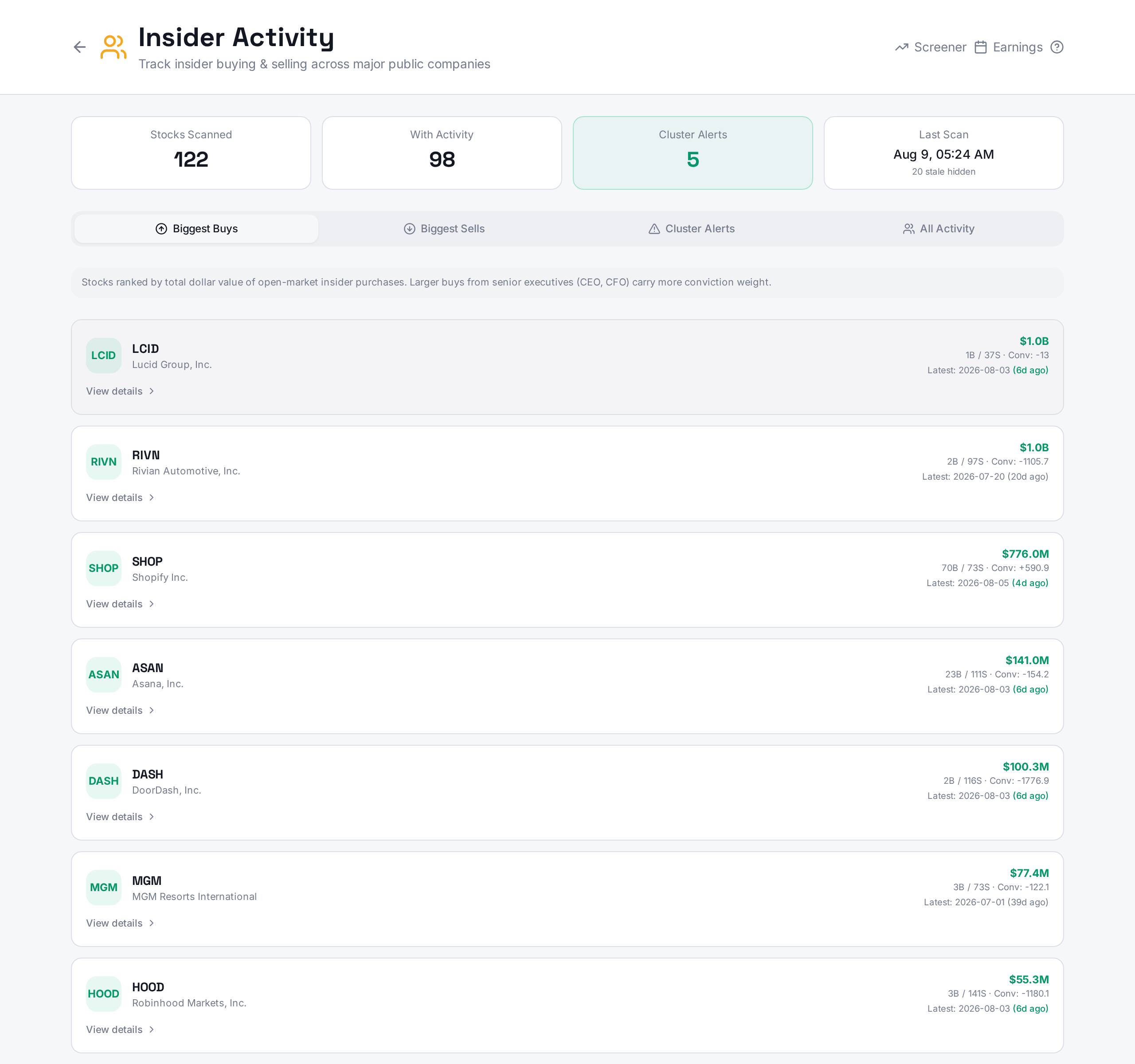Expand View details chevron for LCID
This screenshot has height=1064, width=1135.
151,391
